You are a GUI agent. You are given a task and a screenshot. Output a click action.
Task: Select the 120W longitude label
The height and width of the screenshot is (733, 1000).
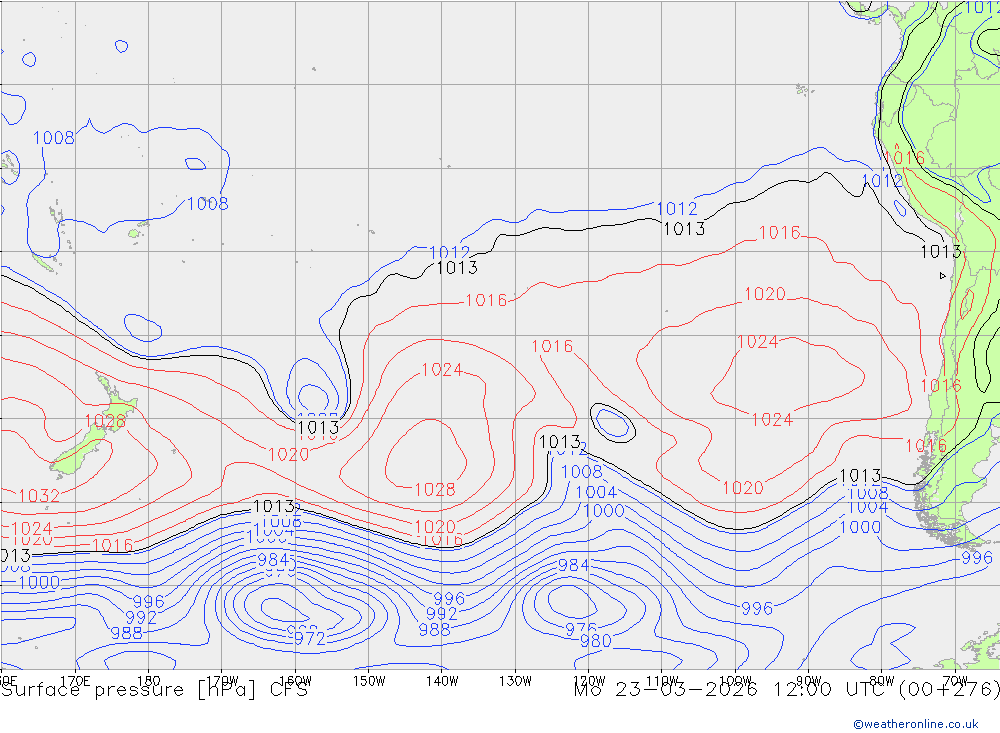click(589, 681)
